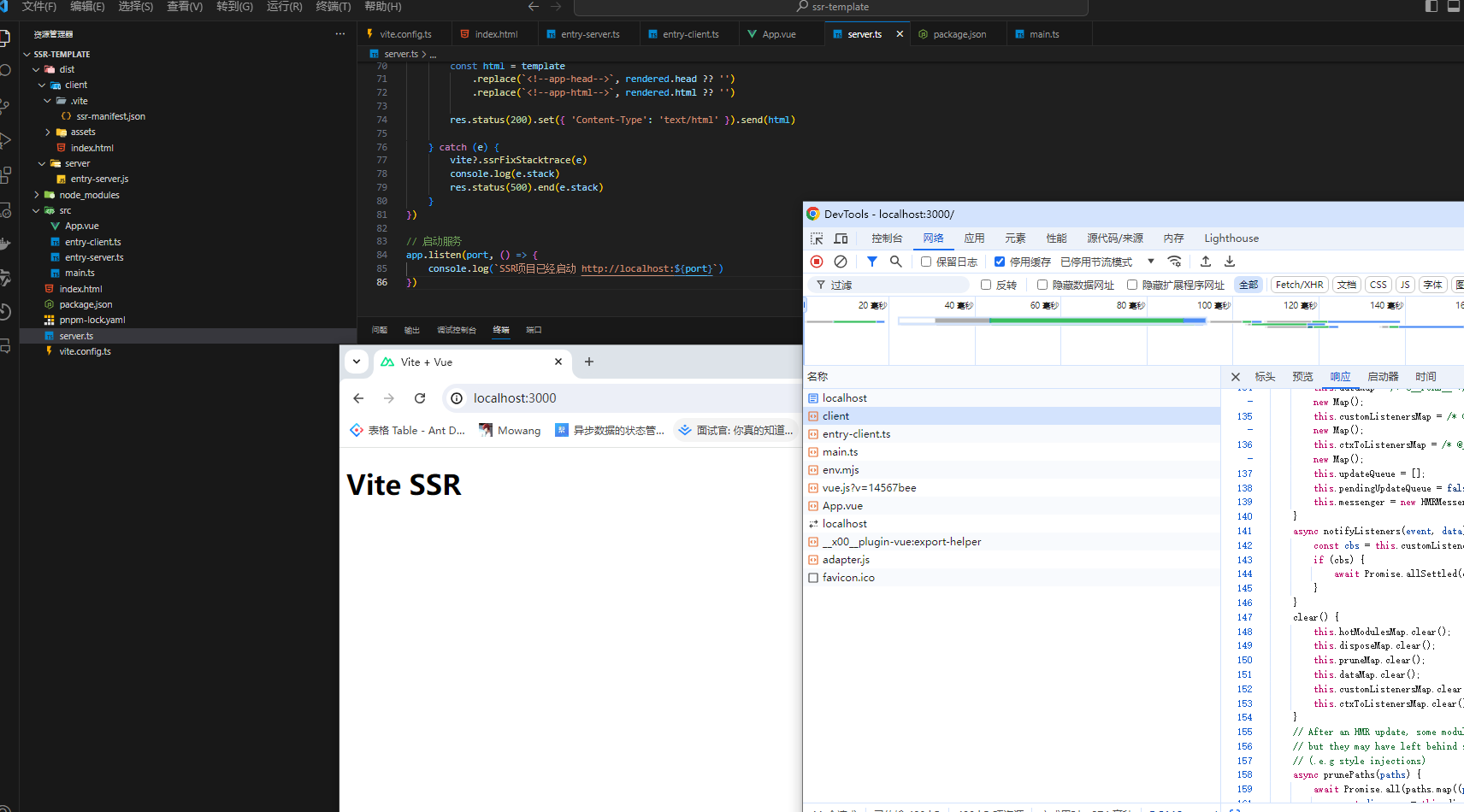Open the 查看(V) menu
The height and width of the screenshot is (812, 1464).
(185, 7)
